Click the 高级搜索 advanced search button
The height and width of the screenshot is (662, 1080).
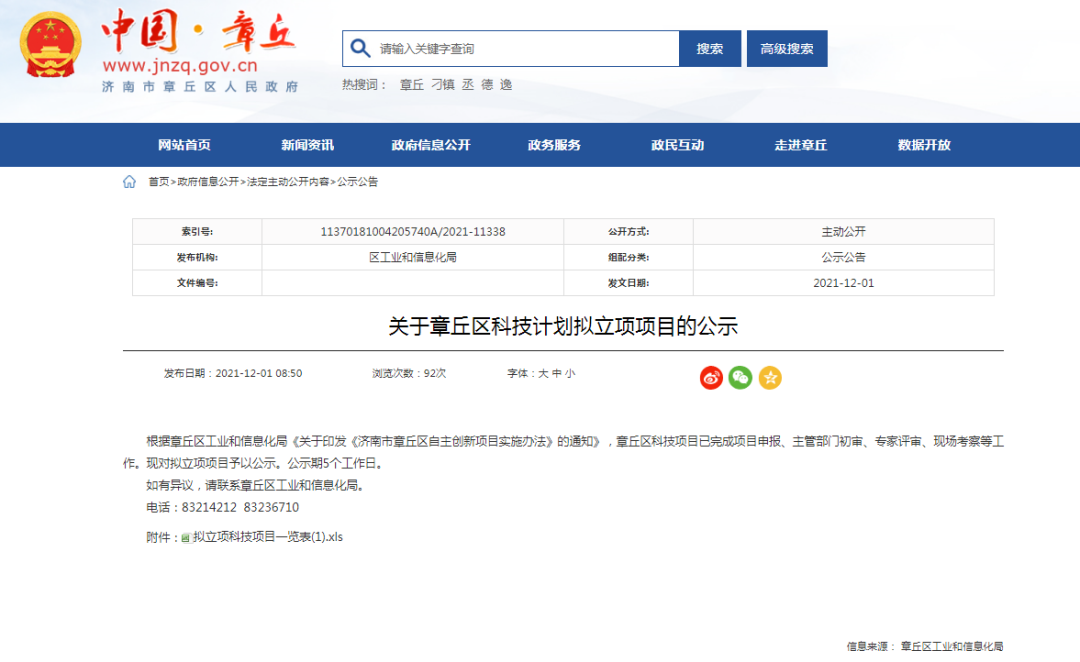click(787, 49)
